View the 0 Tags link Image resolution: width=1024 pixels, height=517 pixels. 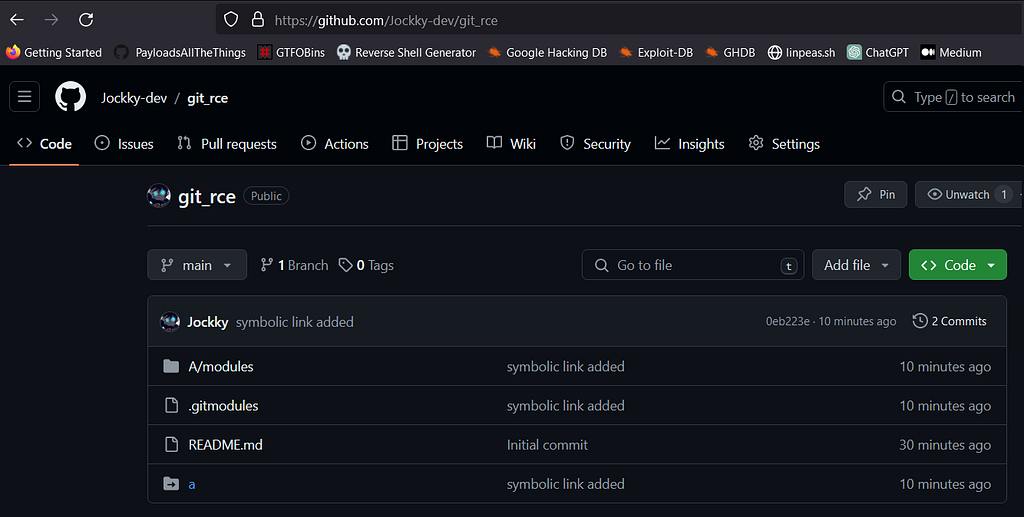click(366, 265)
